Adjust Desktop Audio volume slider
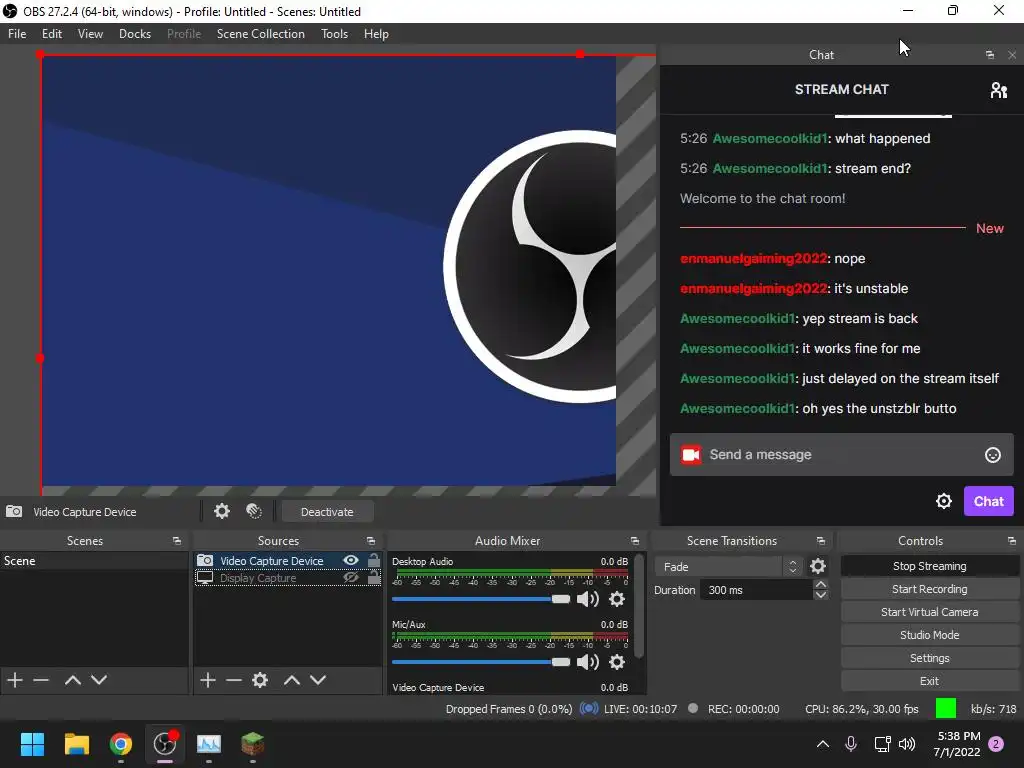 click(481, 599)
